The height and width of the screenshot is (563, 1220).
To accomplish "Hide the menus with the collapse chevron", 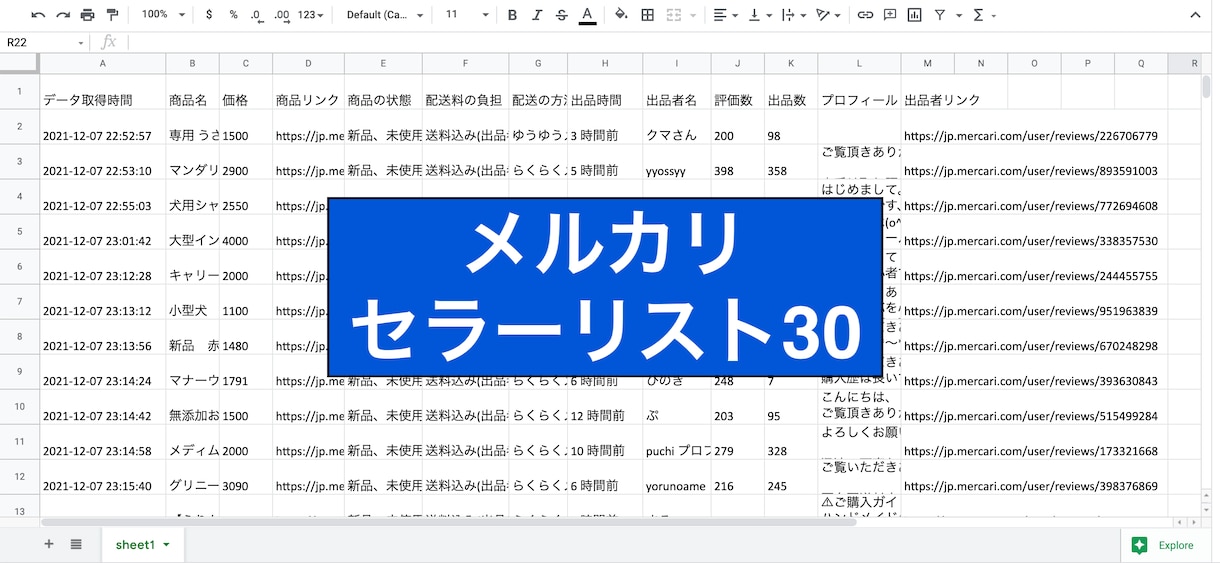I will [x=1196, y=15].
